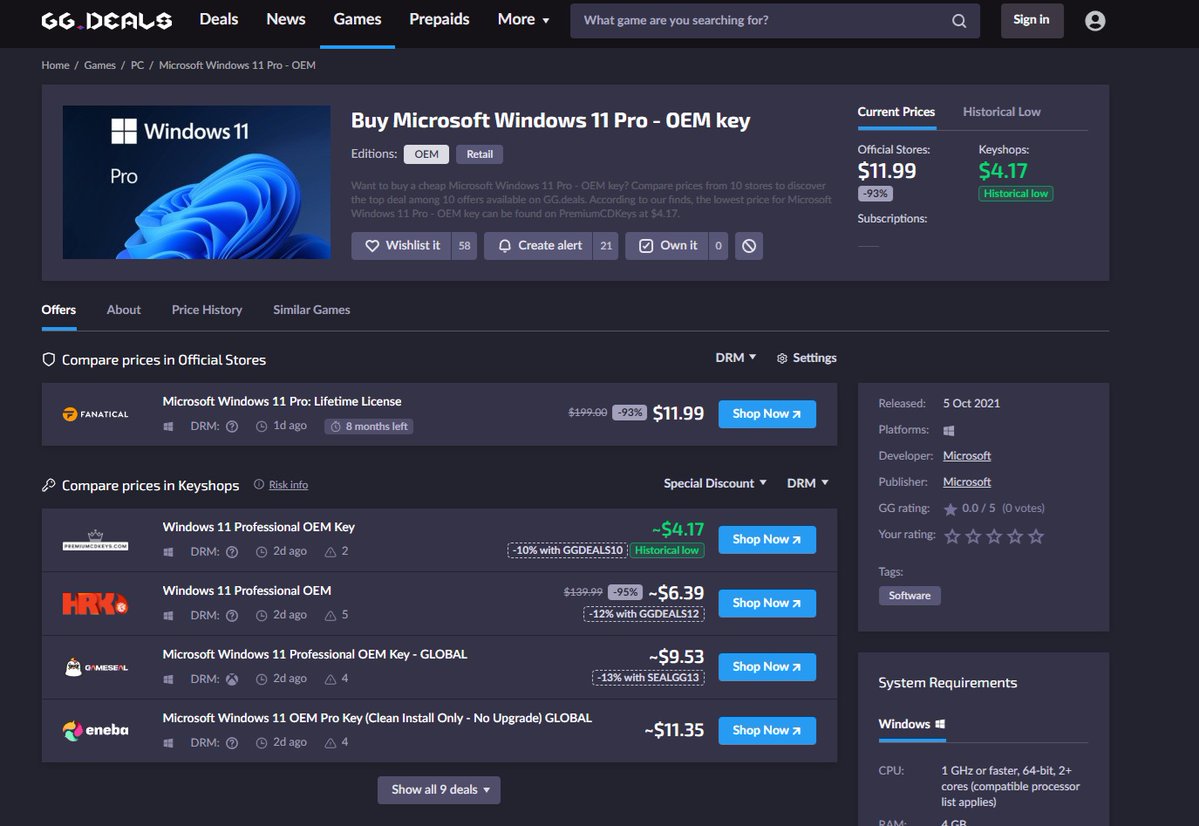Click Xbox DRM icon in Gameseal row
This screenshot has height=826, width=1199.
coord(232,678)
